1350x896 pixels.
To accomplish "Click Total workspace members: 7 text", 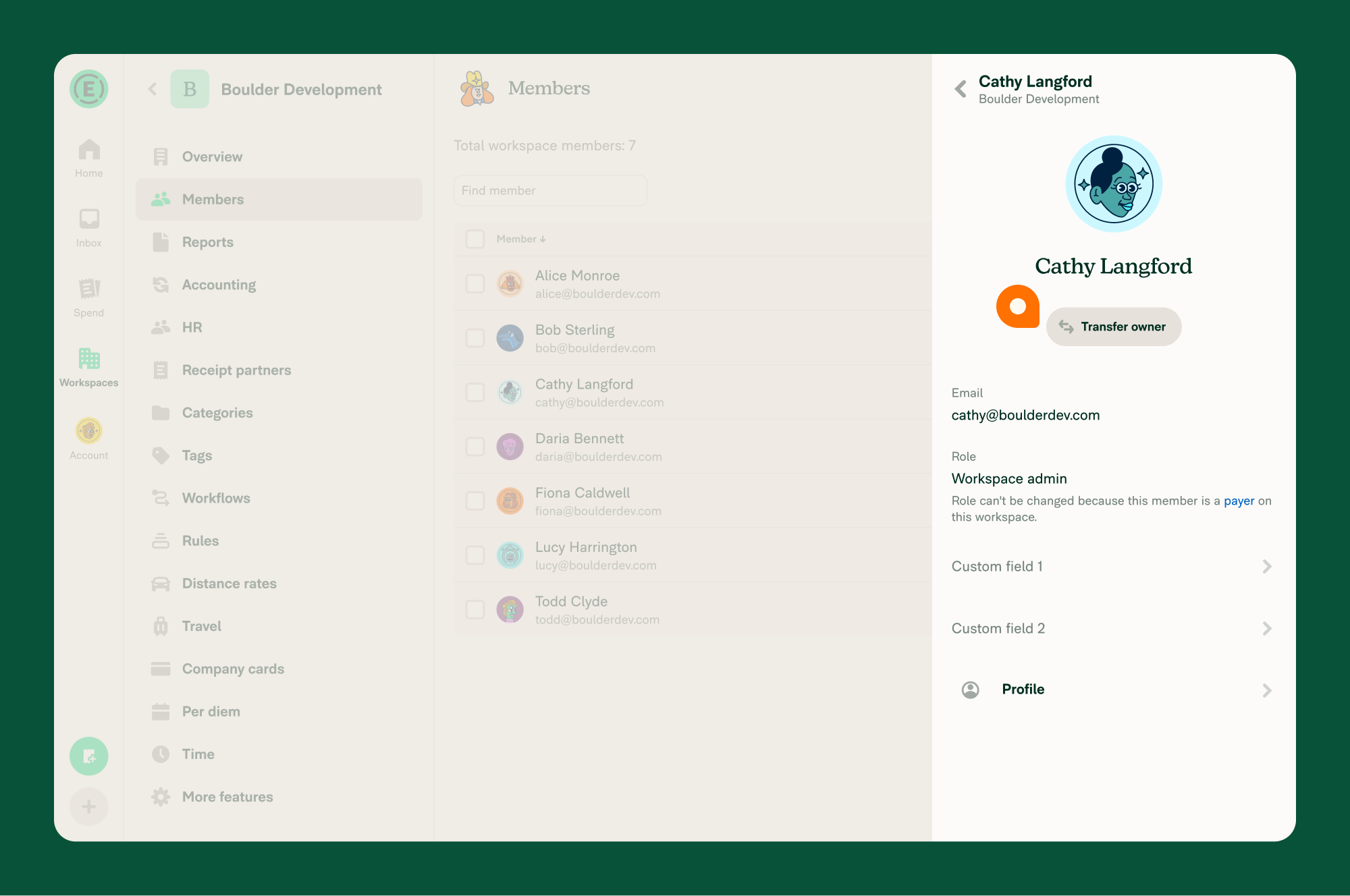I will click(545, 146).
